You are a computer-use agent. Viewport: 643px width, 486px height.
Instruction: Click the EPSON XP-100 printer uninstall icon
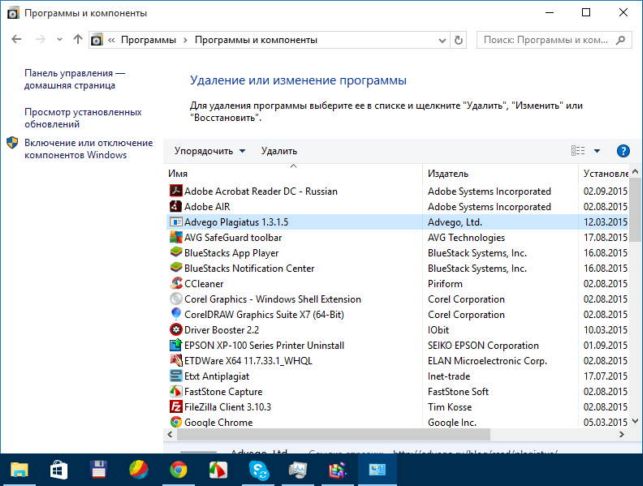176,345
